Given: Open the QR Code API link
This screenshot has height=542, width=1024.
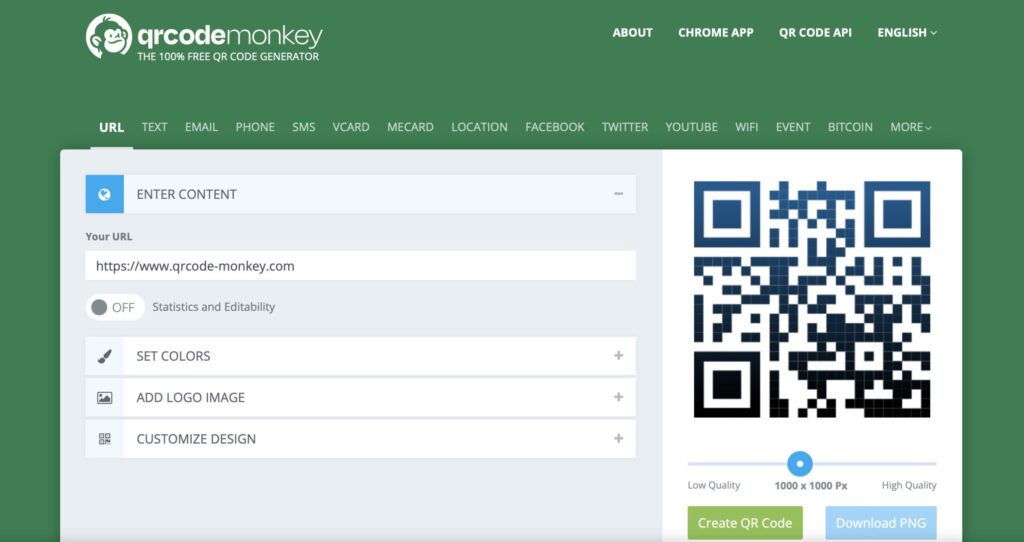Looking at the screenshot, I should click(x=816, y=33).
